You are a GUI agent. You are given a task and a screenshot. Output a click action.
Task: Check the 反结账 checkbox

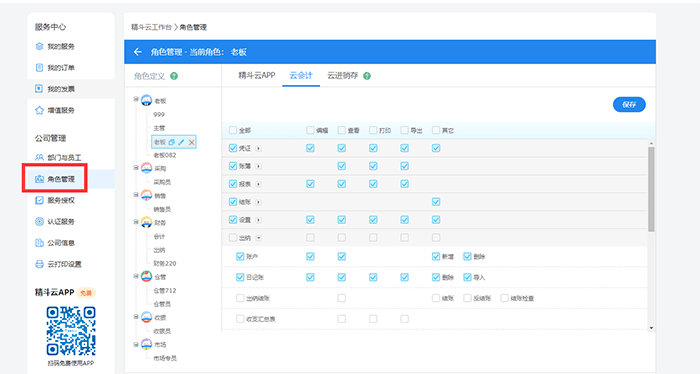tap(467, 298)
